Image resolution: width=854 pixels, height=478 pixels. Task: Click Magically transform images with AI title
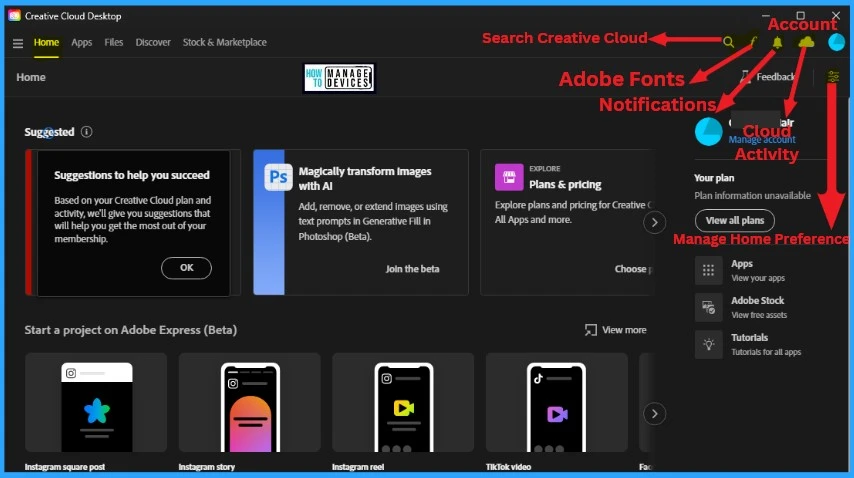(x=365, y=179)
